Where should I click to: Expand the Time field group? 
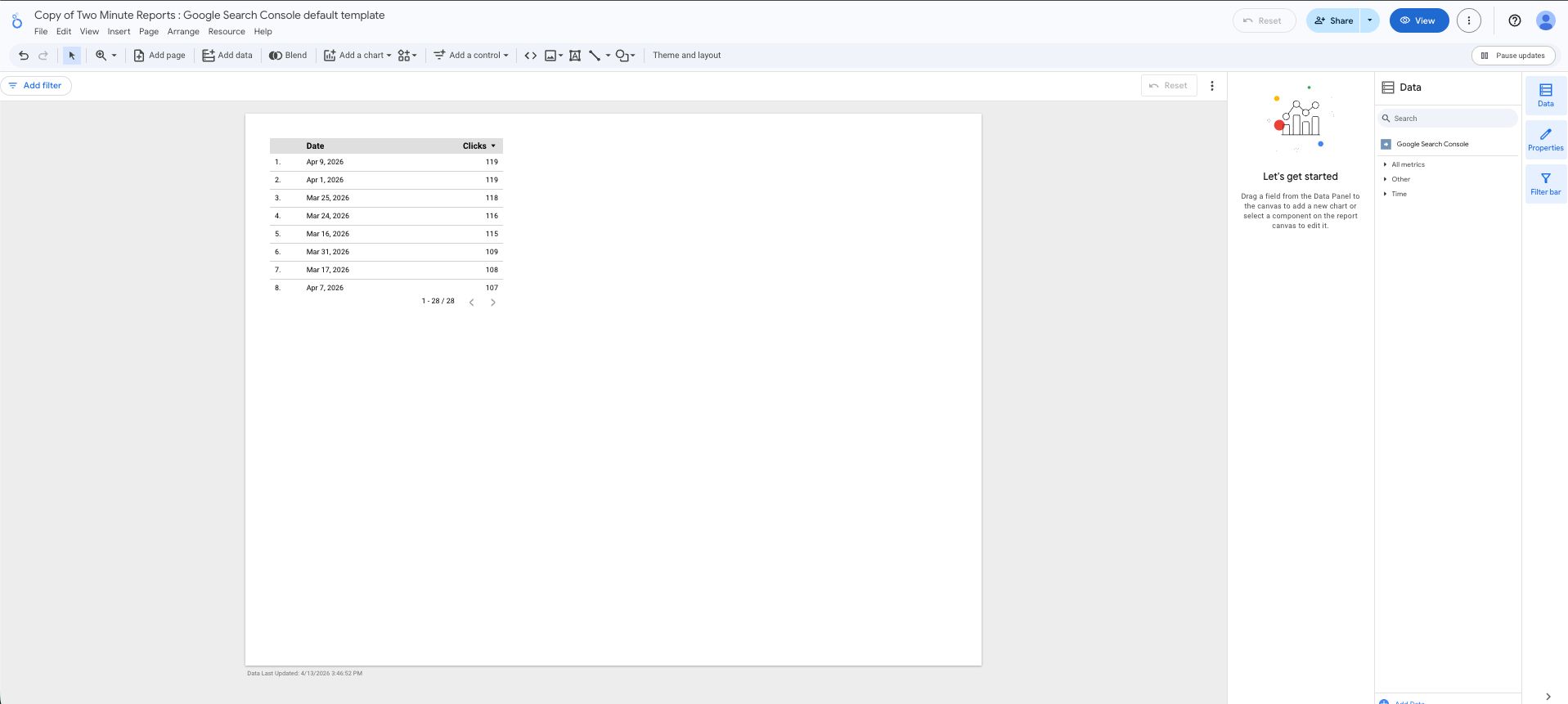point(1399,194)
